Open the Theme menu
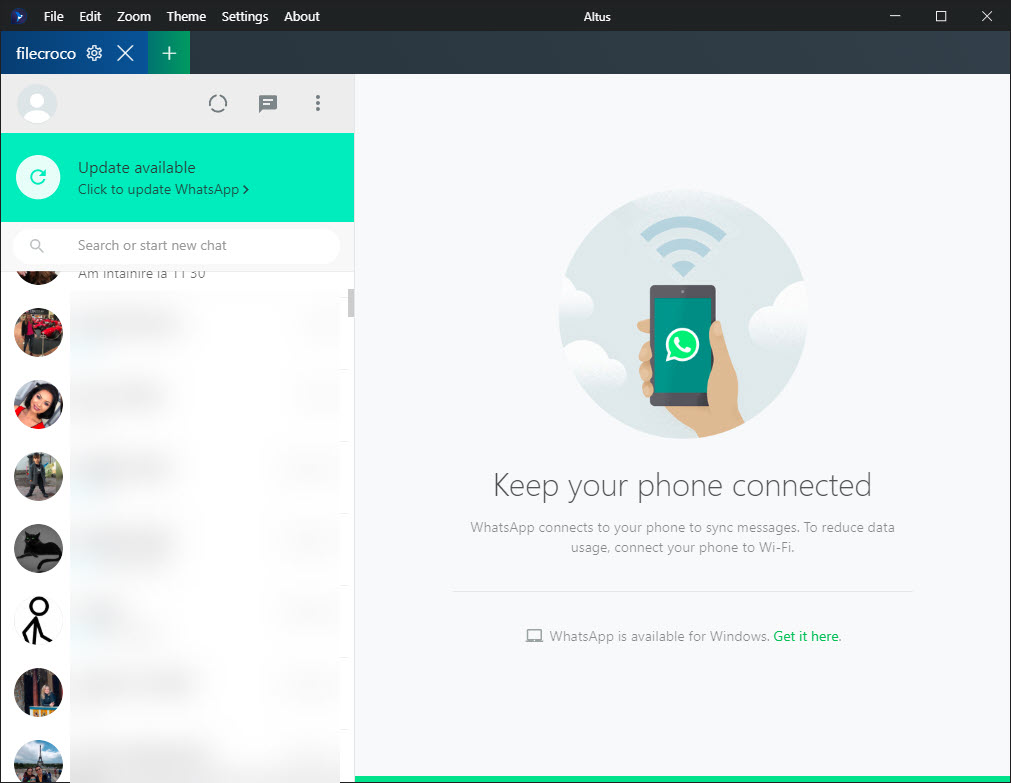This screenshot has width=1011, height=783. pos(186,16)
